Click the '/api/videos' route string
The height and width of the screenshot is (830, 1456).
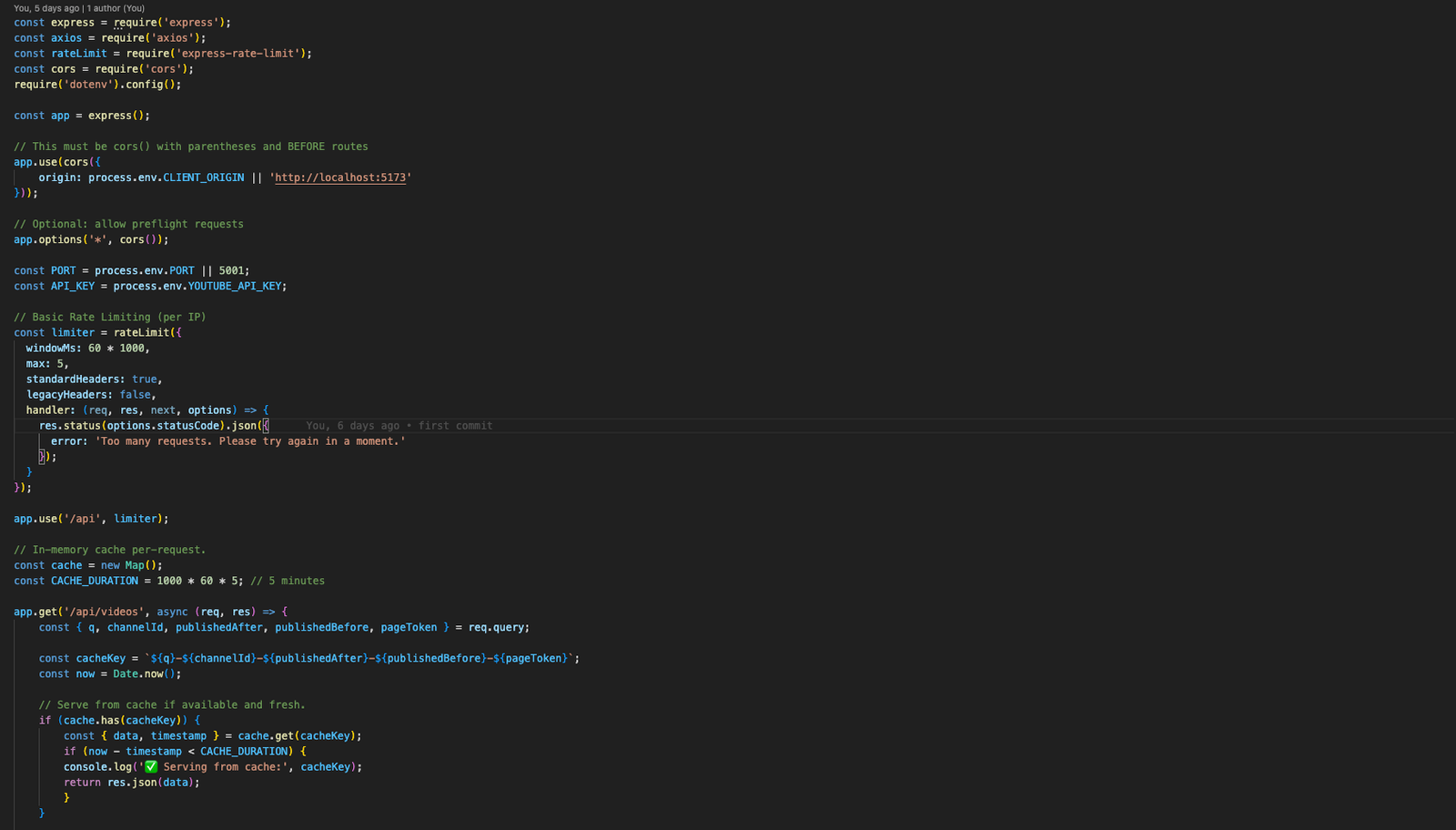point(104,612)
